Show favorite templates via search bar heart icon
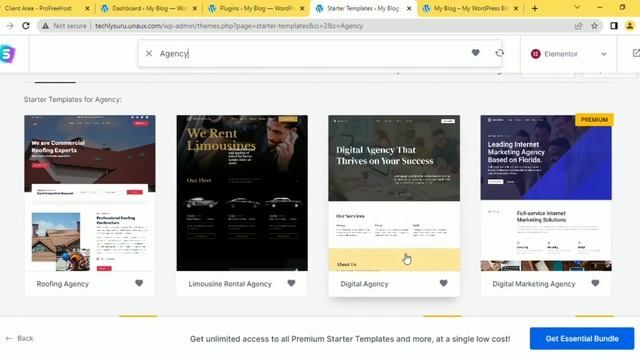 [476, 53]
